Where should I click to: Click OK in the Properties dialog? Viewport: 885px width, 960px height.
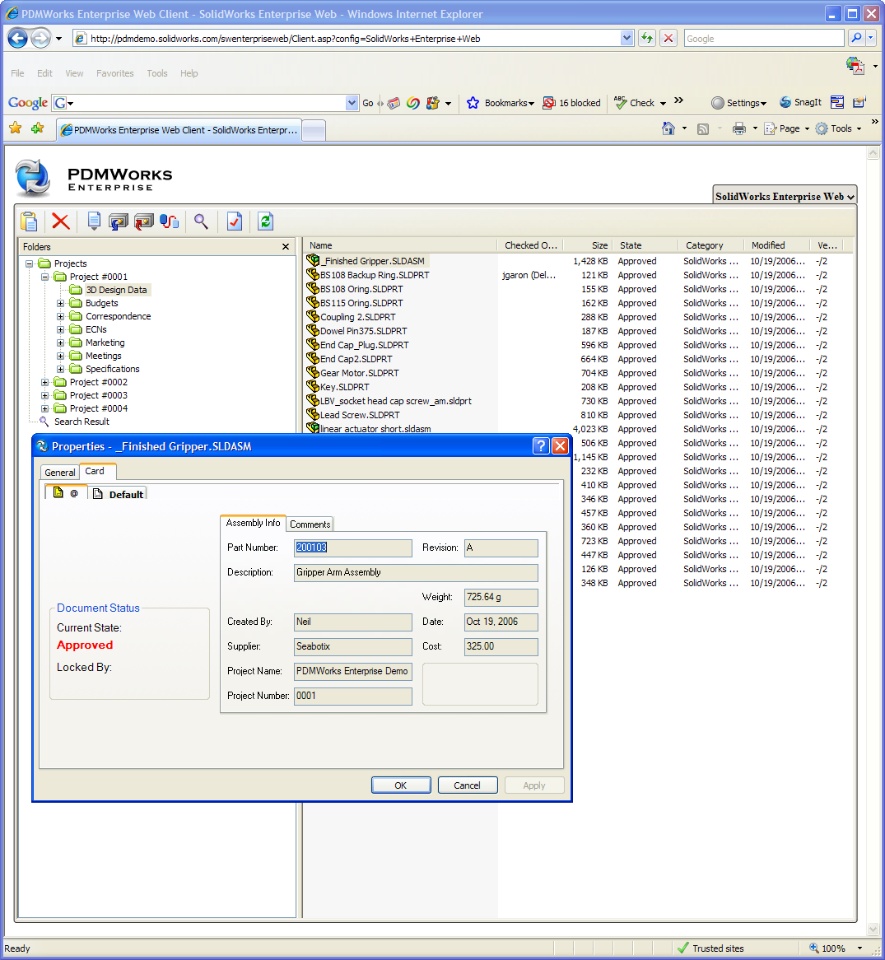401,785
